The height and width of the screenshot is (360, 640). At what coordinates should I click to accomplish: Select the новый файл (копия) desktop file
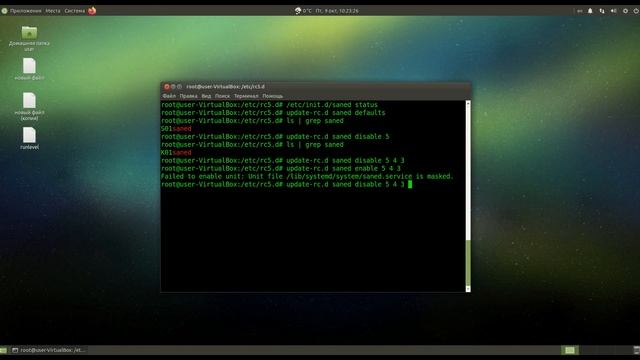[x=29, y=106]
